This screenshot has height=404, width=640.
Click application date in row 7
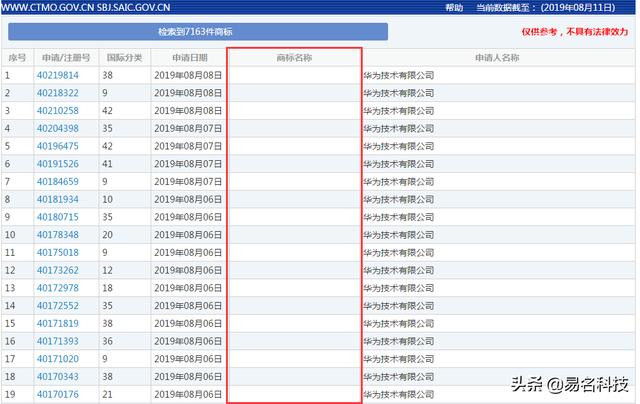[x=188, y=182]
